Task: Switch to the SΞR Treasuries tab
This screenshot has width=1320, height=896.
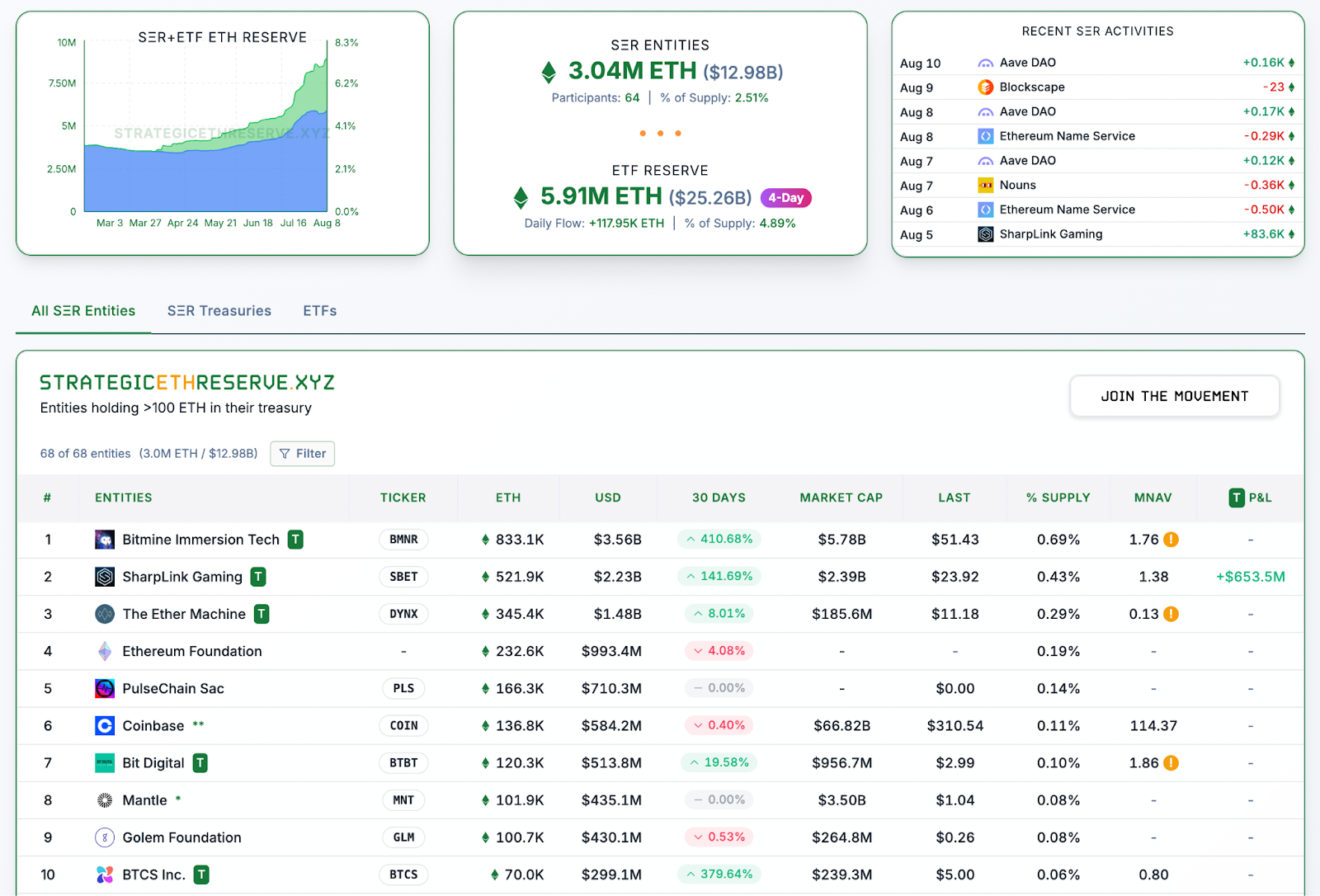Action: tap(219, 311)
